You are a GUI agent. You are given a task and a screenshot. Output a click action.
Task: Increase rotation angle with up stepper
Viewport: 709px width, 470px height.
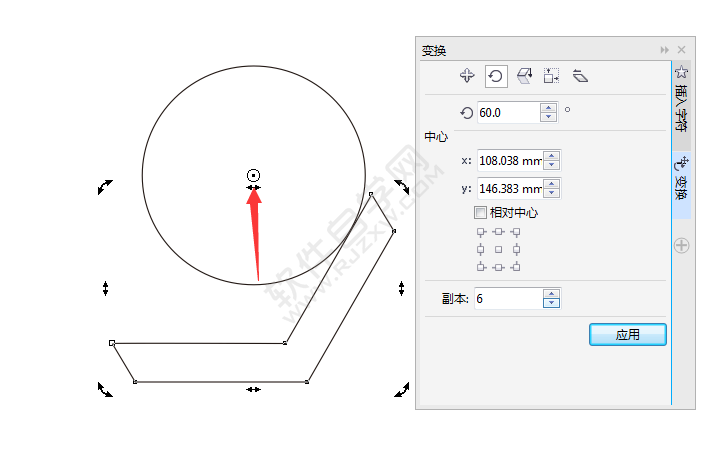(x=548, y=108)
